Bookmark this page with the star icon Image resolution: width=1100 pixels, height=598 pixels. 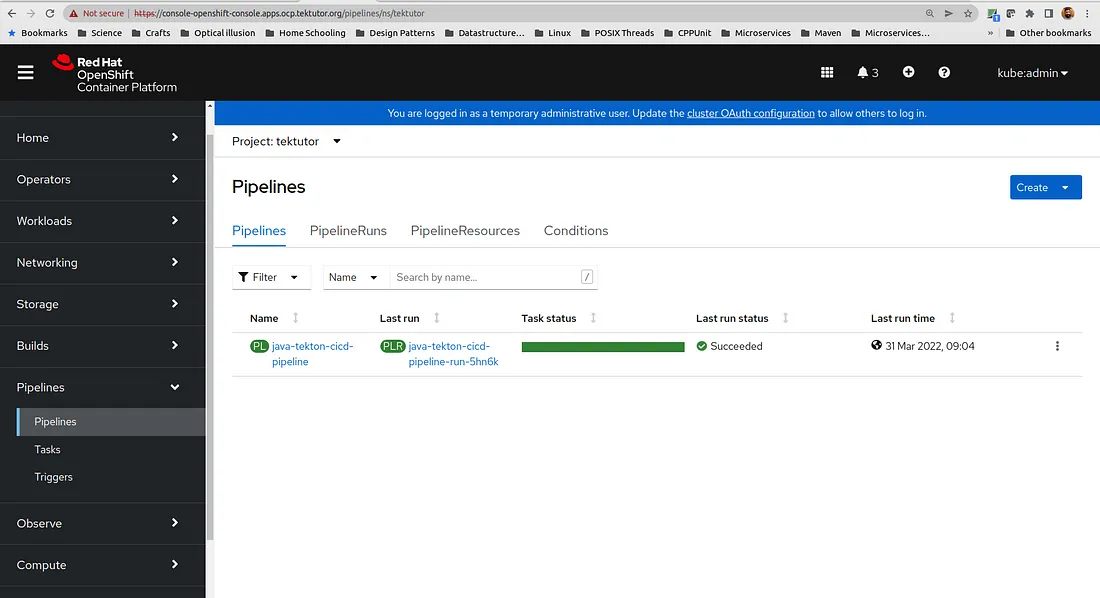(x=968, y=13)
